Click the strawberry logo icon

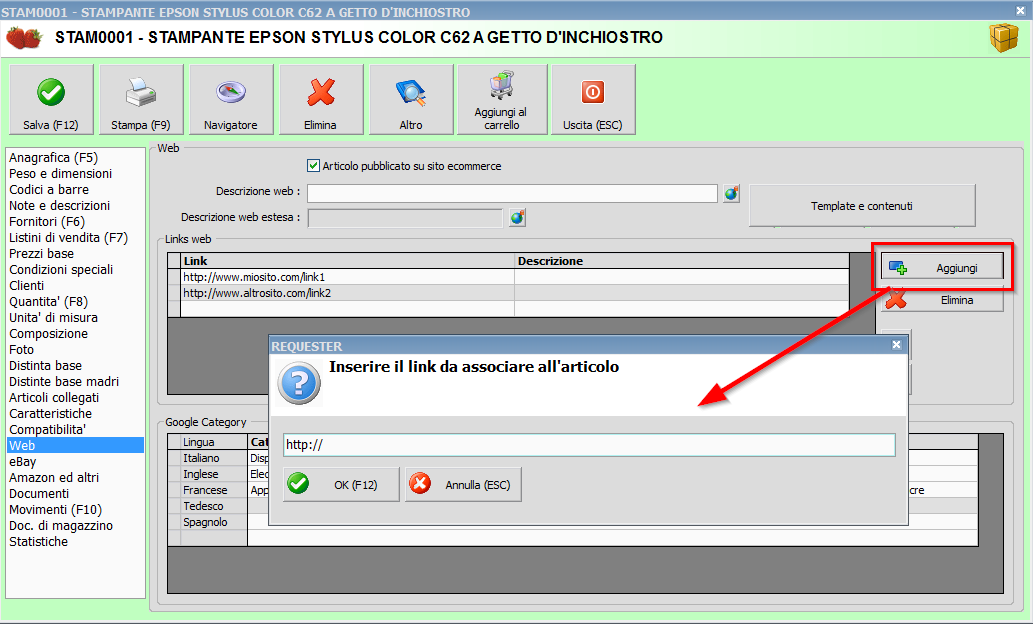coord(24,38)
